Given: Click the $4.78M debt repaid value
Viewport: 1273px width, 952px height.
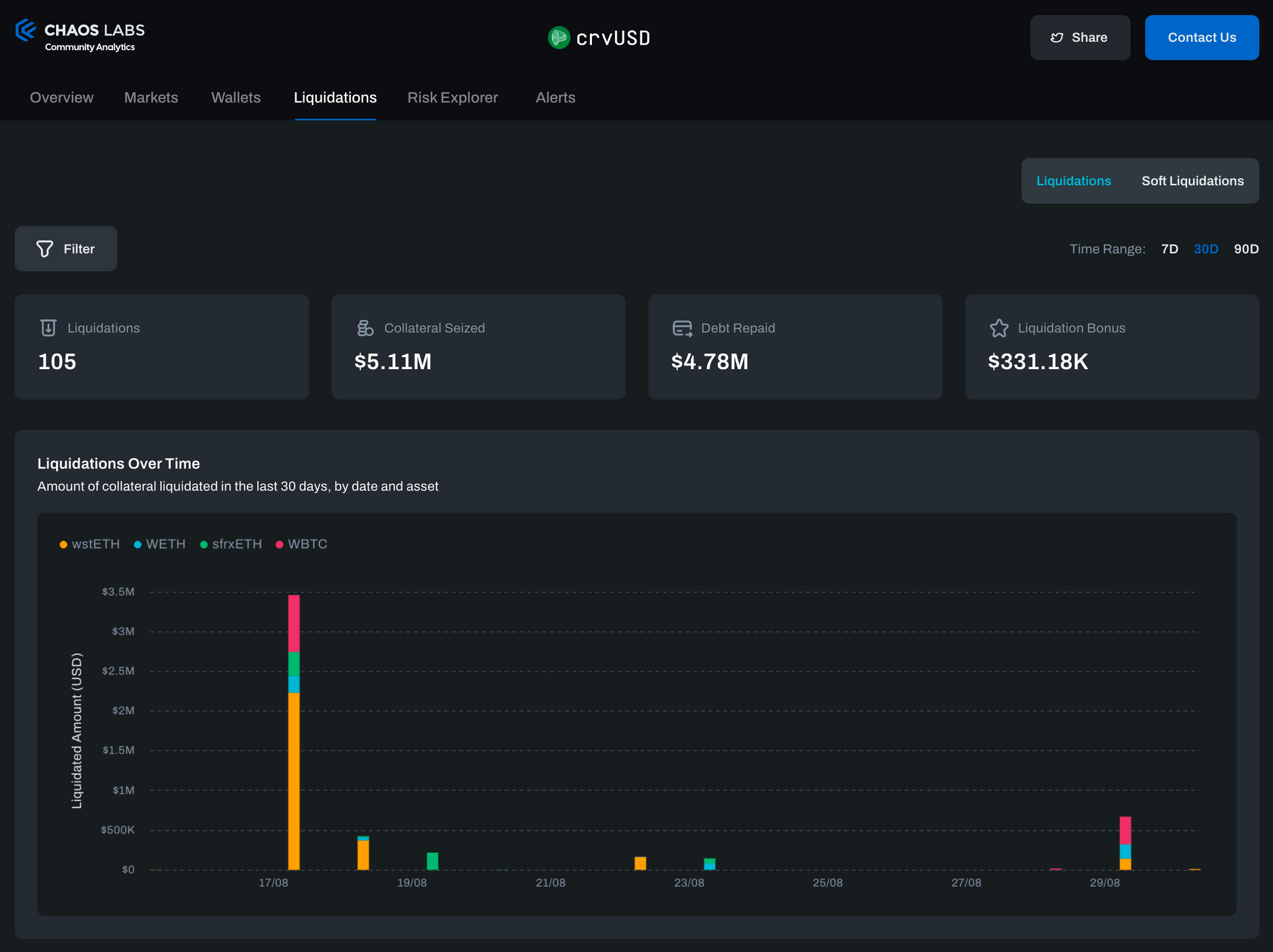Looking at the screenshot, I should pos(710,361).
